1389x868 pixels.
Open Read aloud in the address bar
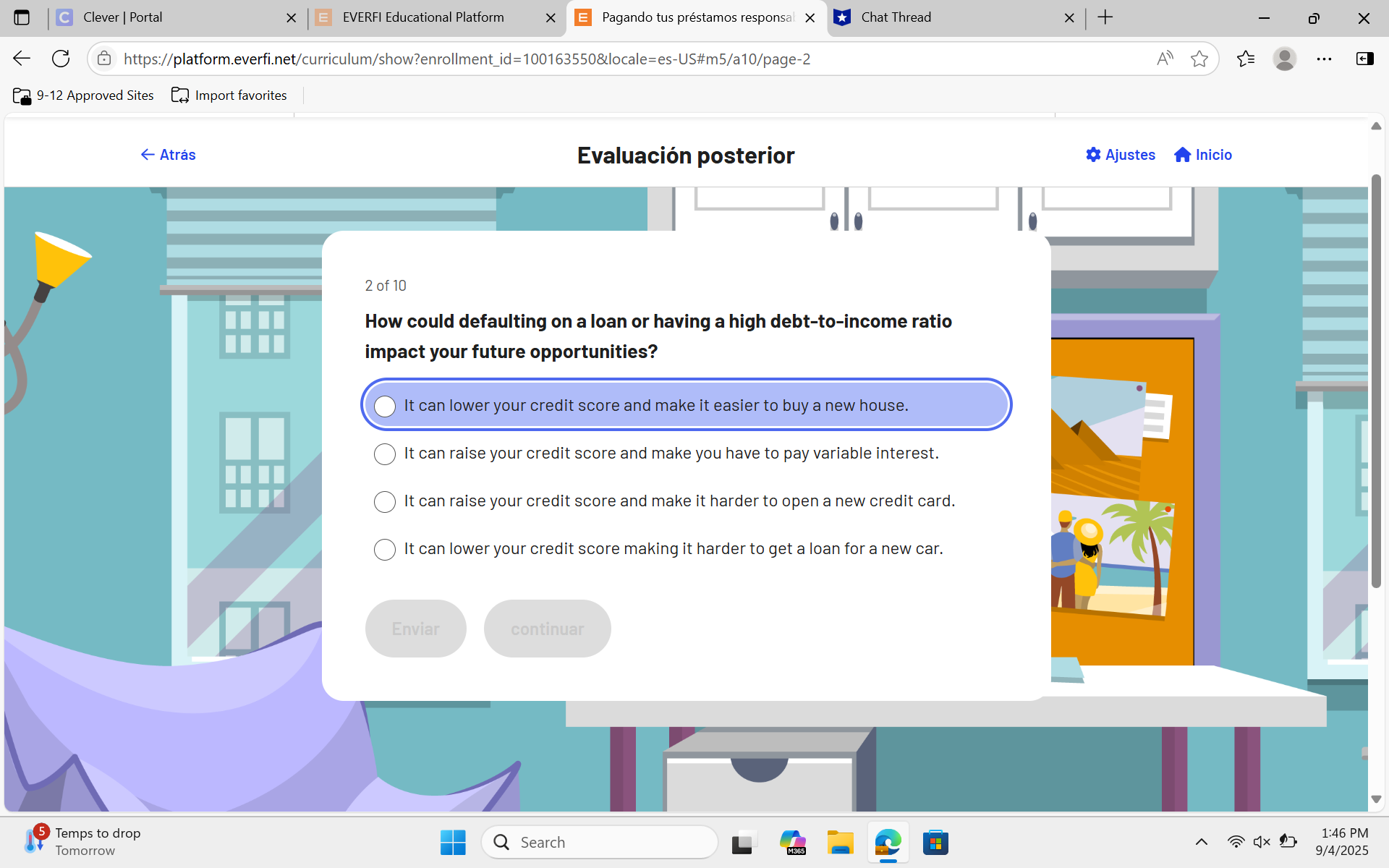pos(1165,59)
